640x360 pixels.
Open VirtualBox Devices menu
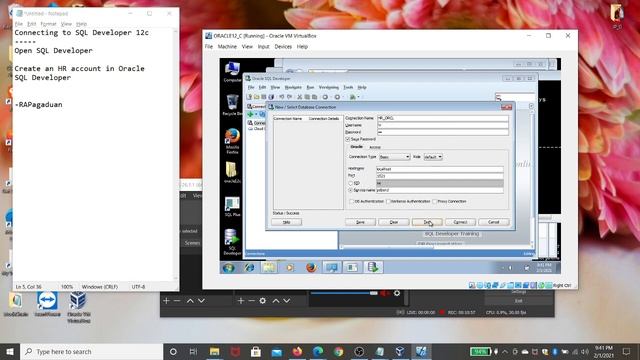point(283,47)
